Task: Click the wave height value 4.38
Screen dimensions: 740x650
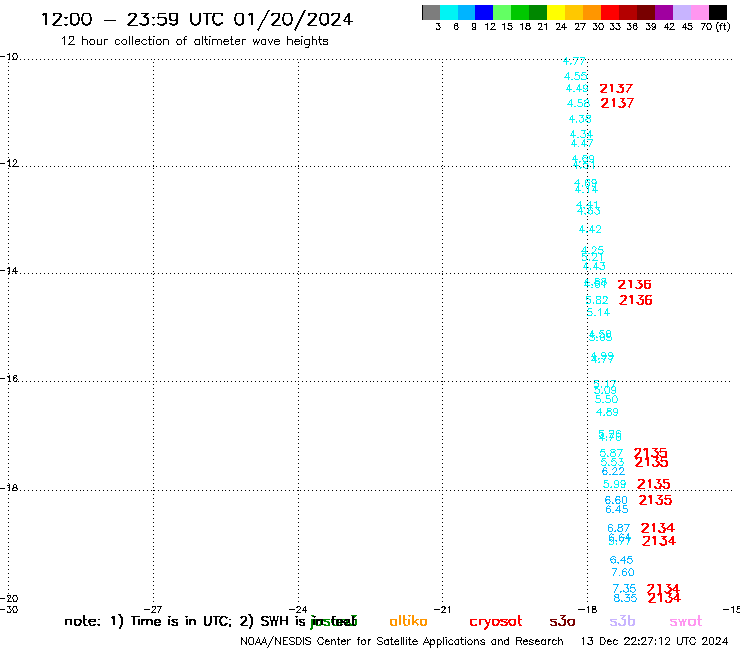Action: (x=580, y=119)
